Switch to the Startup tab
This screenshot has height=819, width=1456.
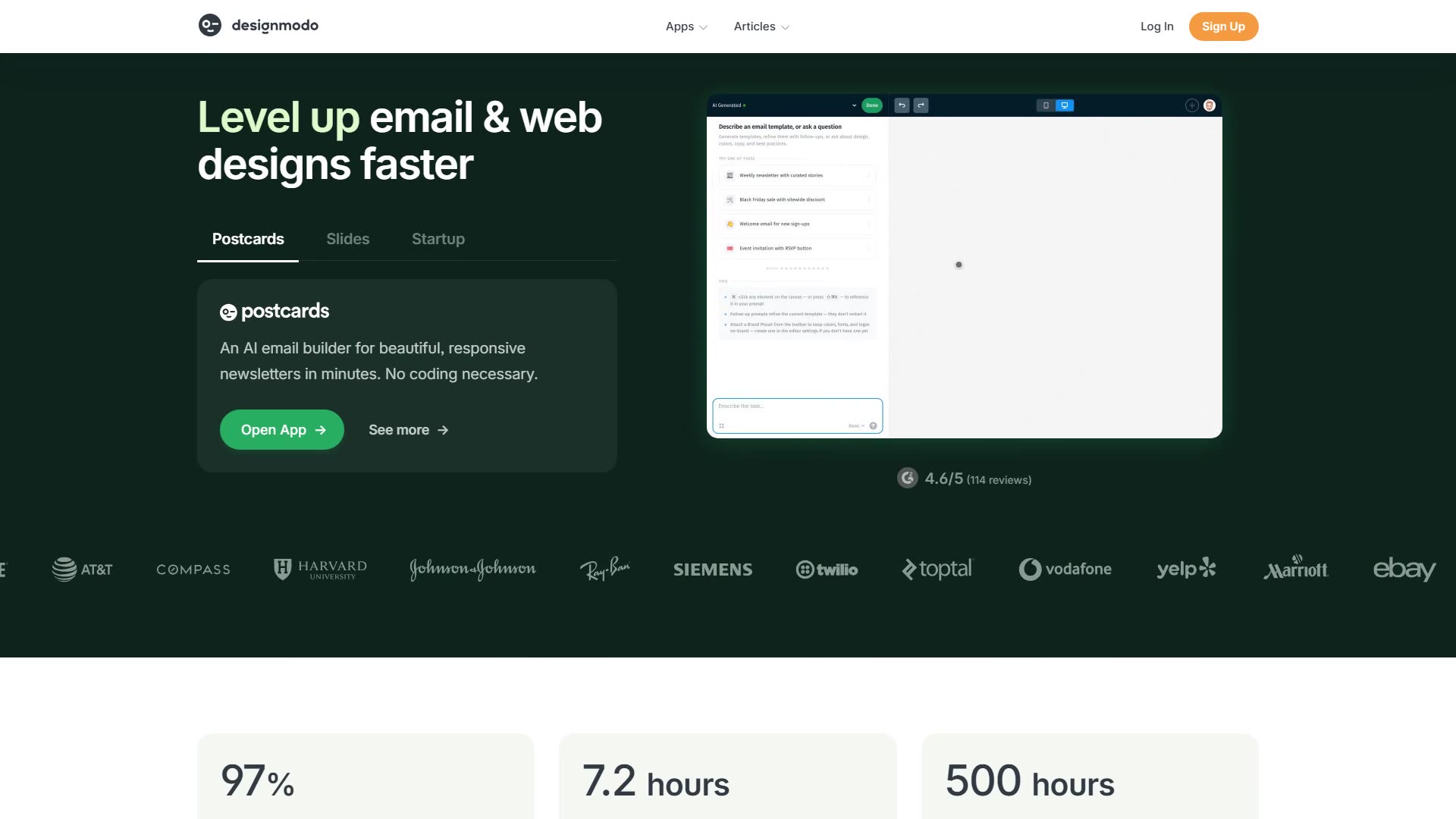(x=438, y=239)
